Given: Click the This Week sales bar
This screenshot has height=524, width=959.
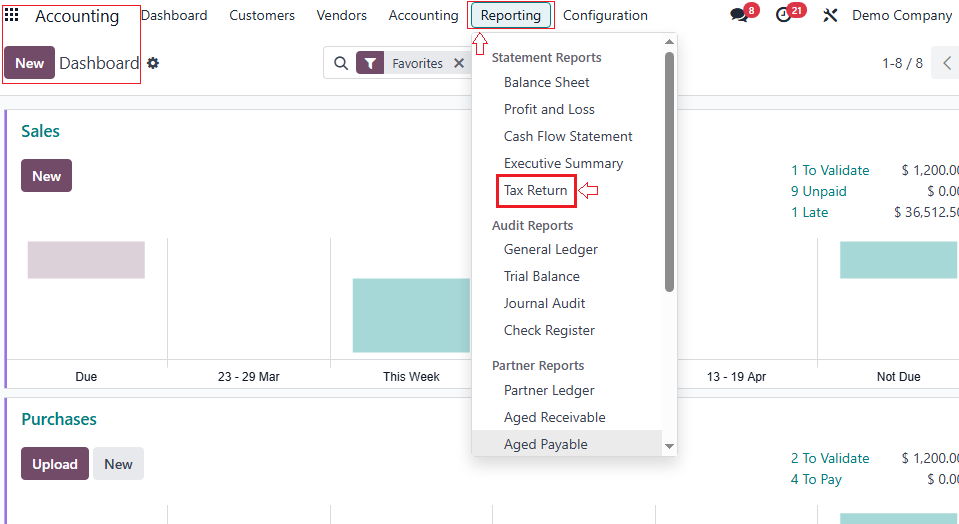Looking at the screenshot, I should (411, 315).
